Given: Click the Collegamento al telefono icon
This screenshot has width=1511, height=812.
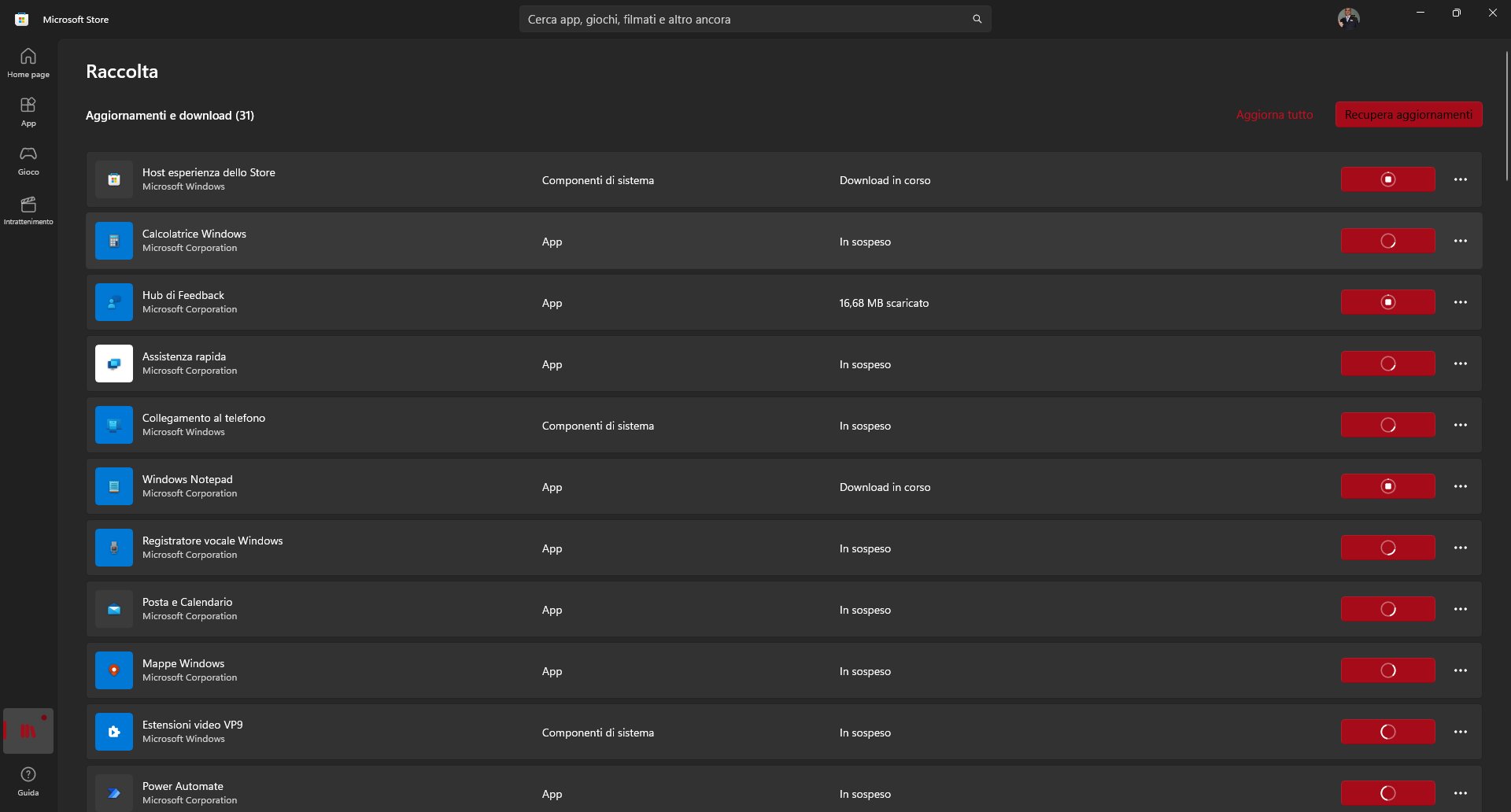Looking at the screenshot, I should [114, 425].
